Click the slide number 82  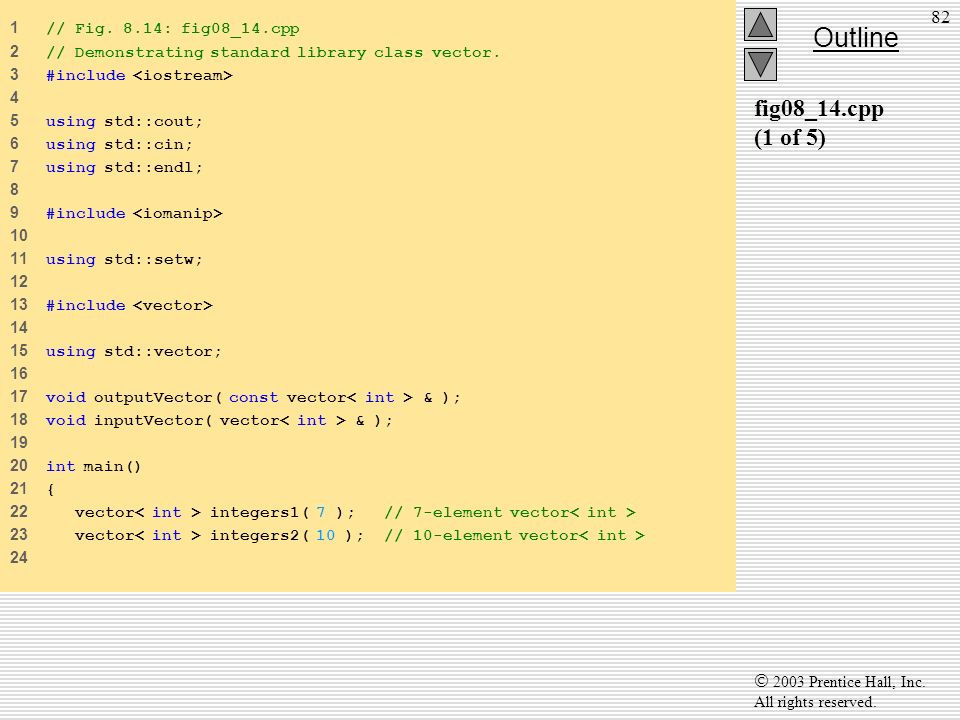coord(940,17)
